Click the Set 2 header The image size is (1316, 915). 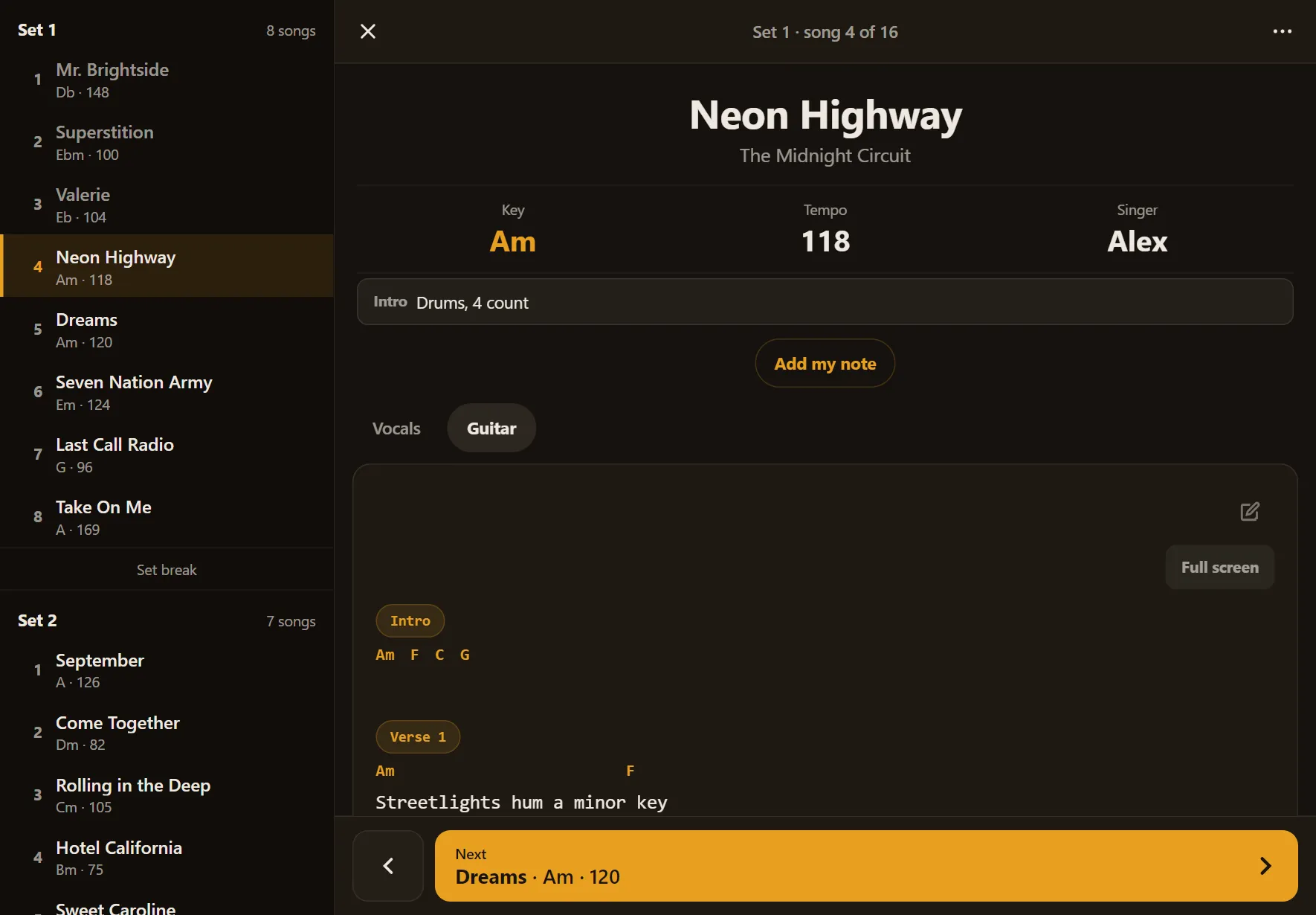[x=37, y=620]
